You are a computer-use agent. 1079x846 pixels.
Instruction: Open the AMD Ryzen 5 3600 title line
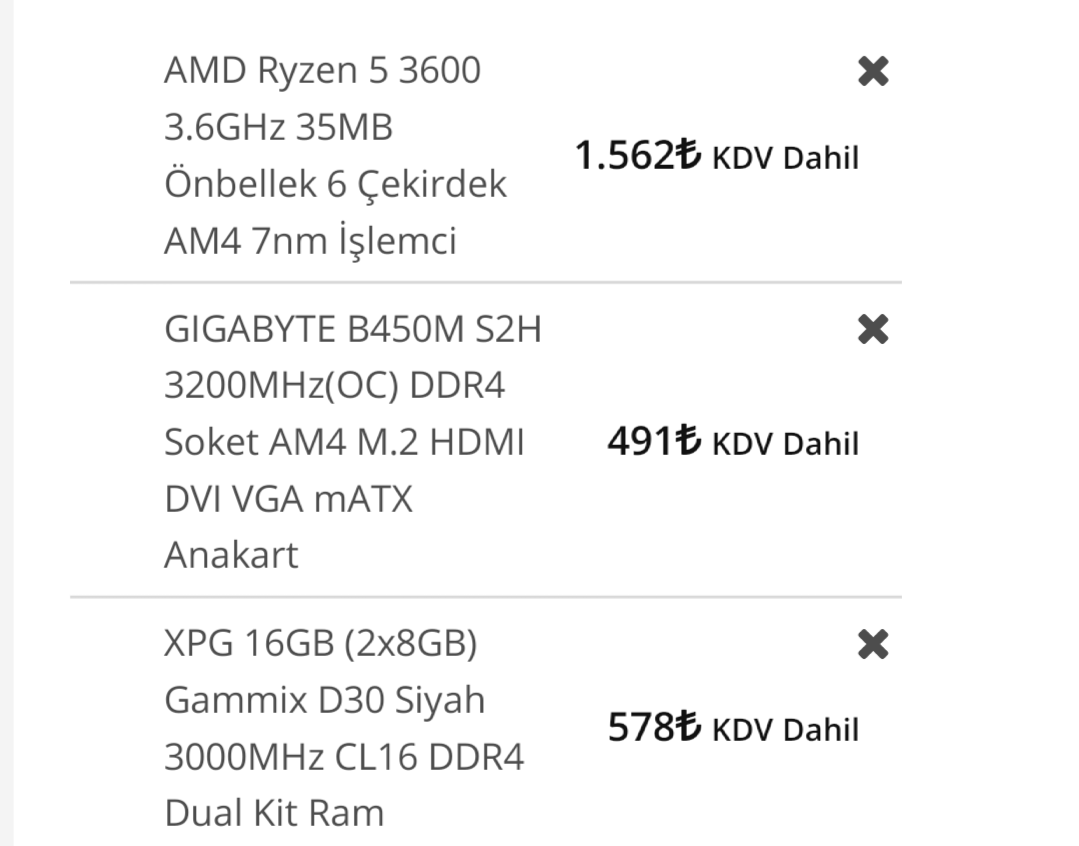click(322, 71)
